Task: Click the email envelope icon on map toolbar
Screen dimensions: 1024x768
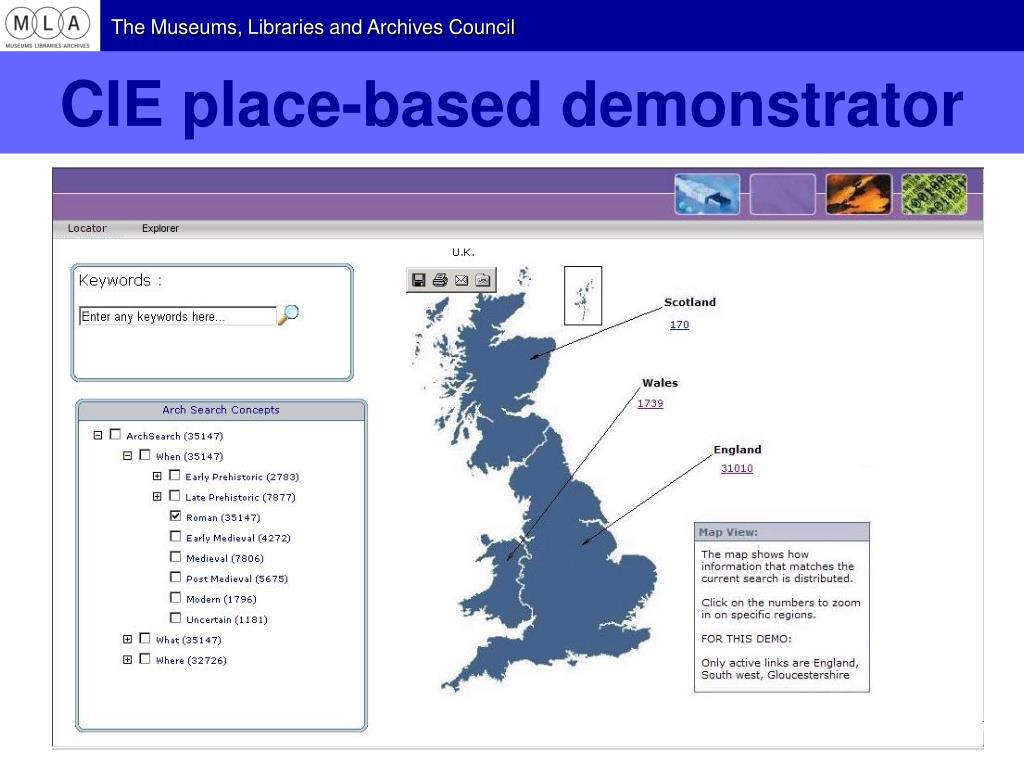Action: tap(462, 280)
